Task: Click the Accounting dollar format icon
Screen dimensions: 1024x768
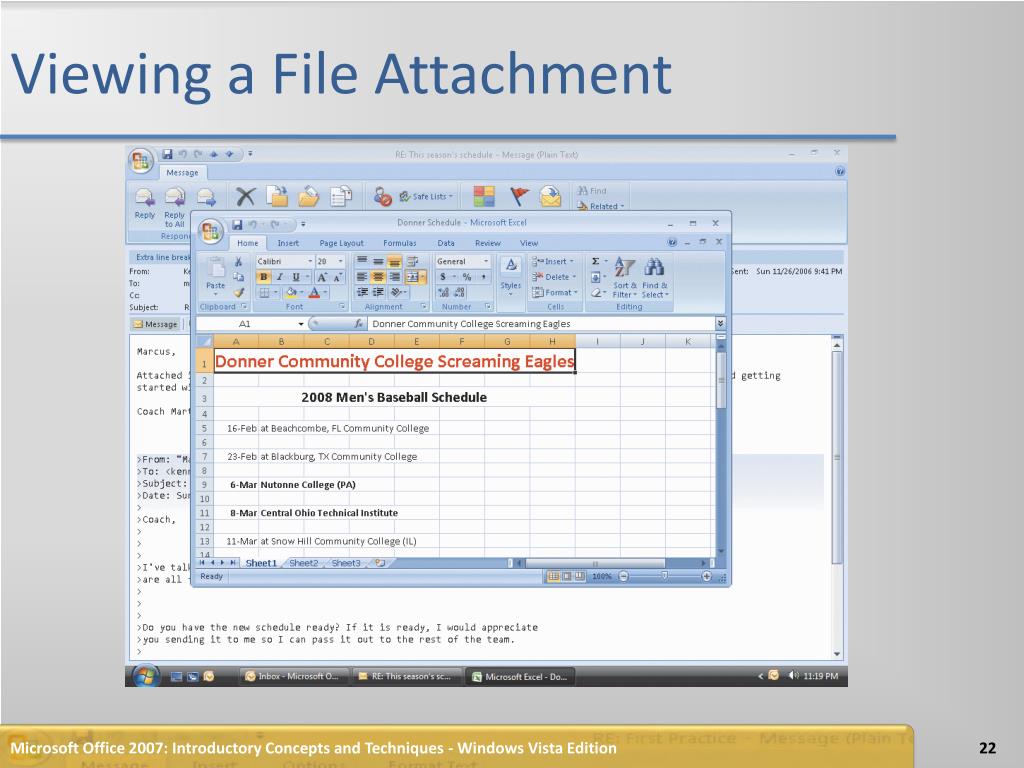Action: tap(443, 277)
